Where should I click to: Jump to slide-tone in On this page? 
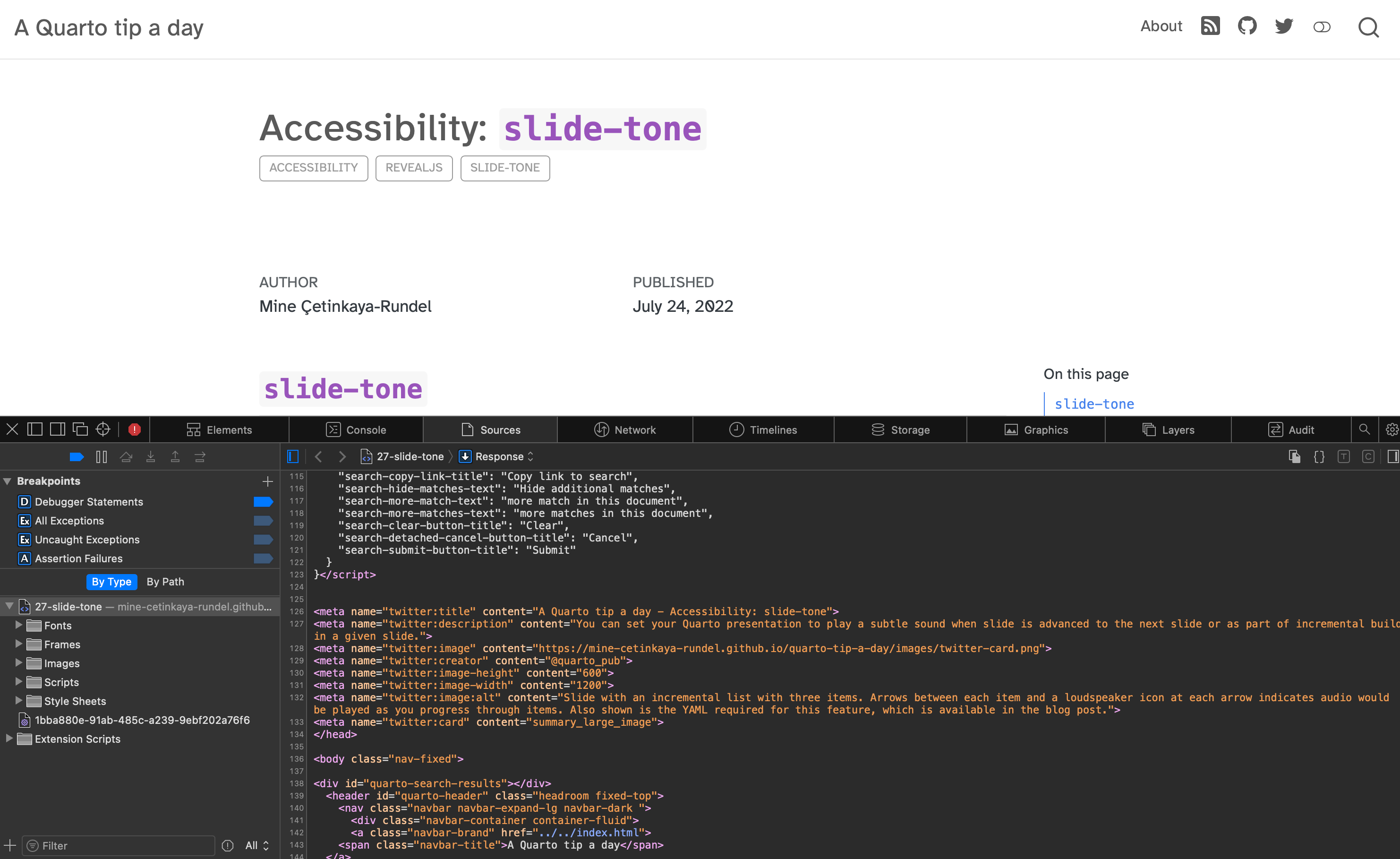[1094, 404]
